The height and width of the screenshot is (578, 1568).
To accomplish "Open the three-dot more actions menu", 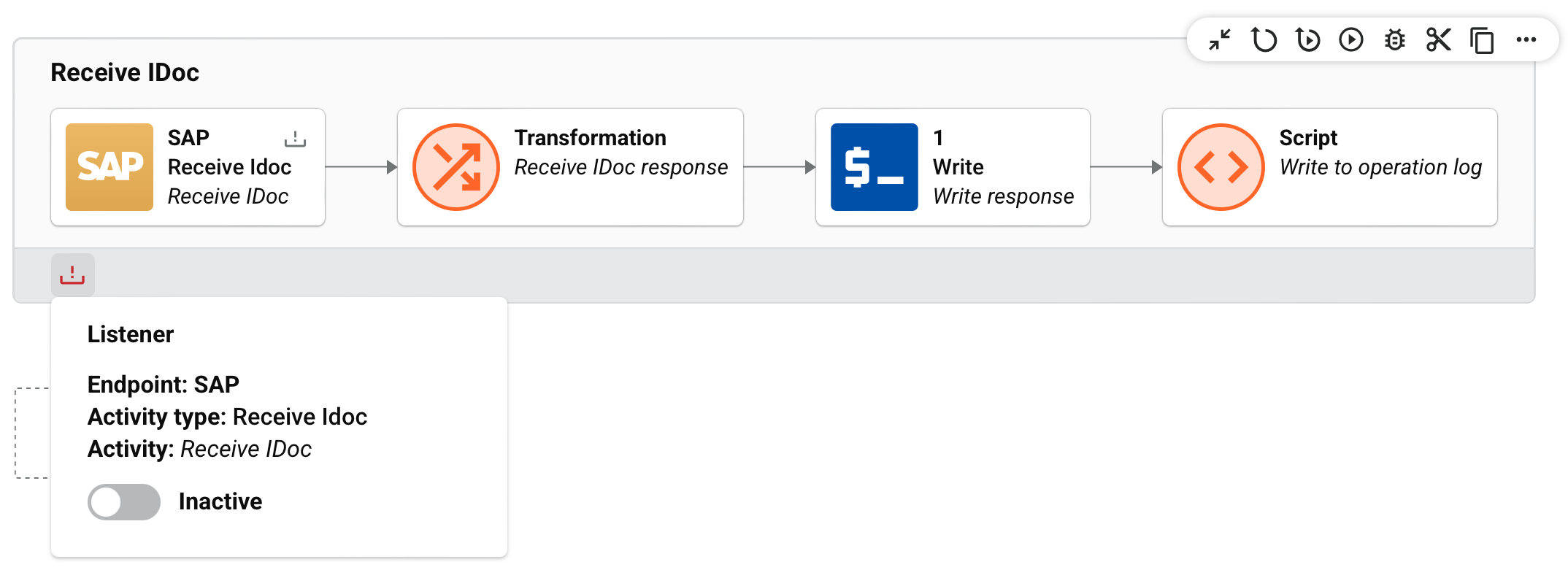I will pyautogui.click(x=1526, y=39).
